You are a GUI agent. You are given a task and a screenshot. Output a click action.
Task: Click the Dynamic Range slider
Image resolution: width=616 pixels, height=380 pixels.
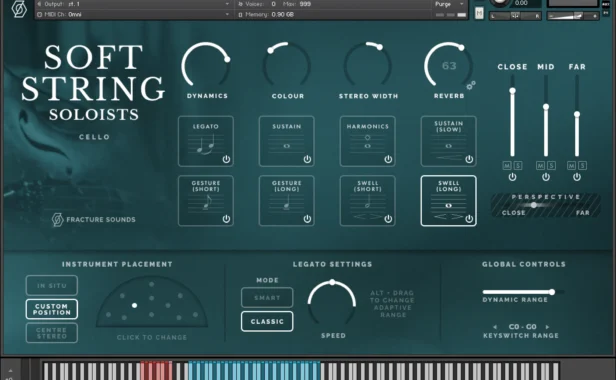523,292
